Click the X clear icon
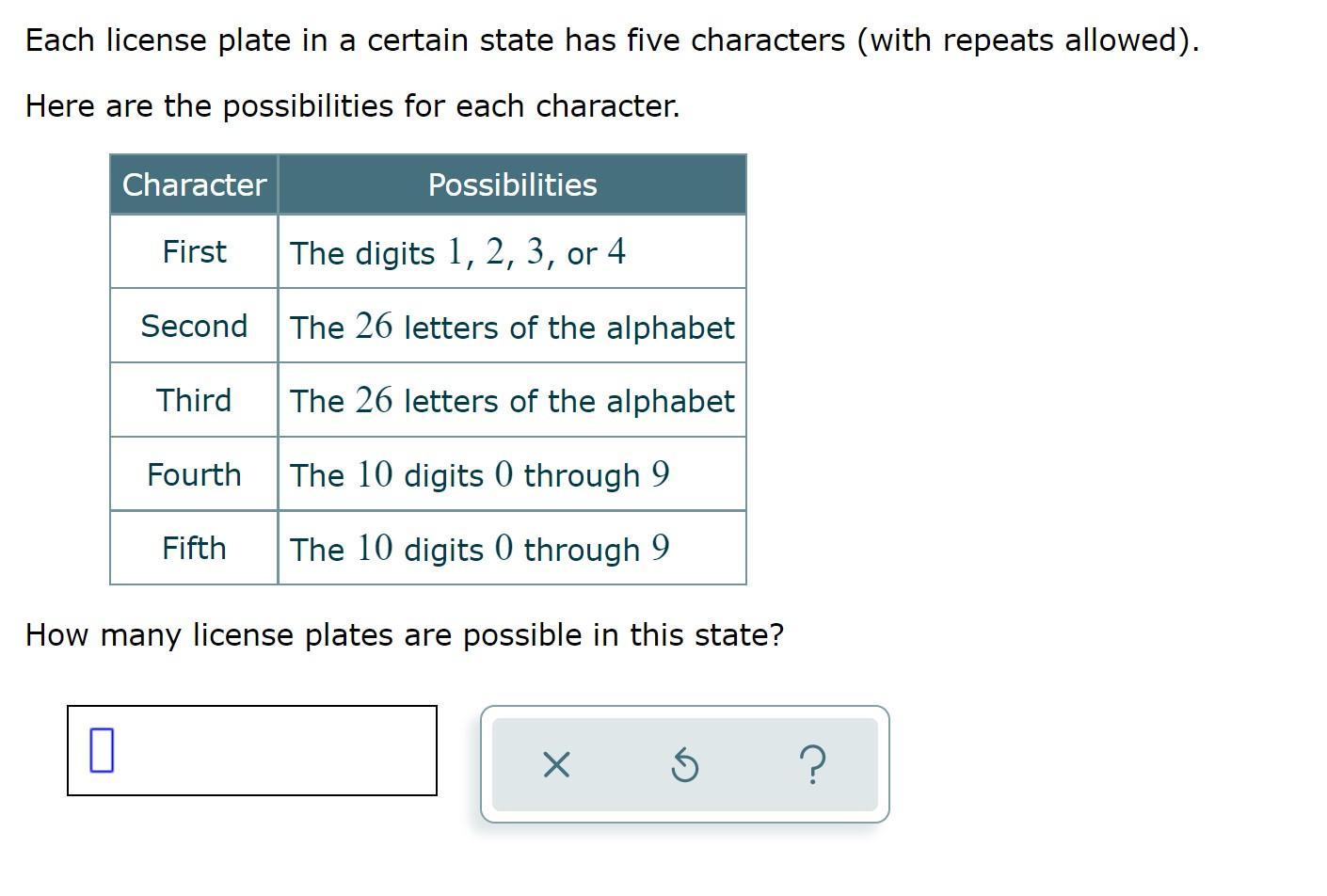The image size is (1327, 896). [x=556, y=765]
